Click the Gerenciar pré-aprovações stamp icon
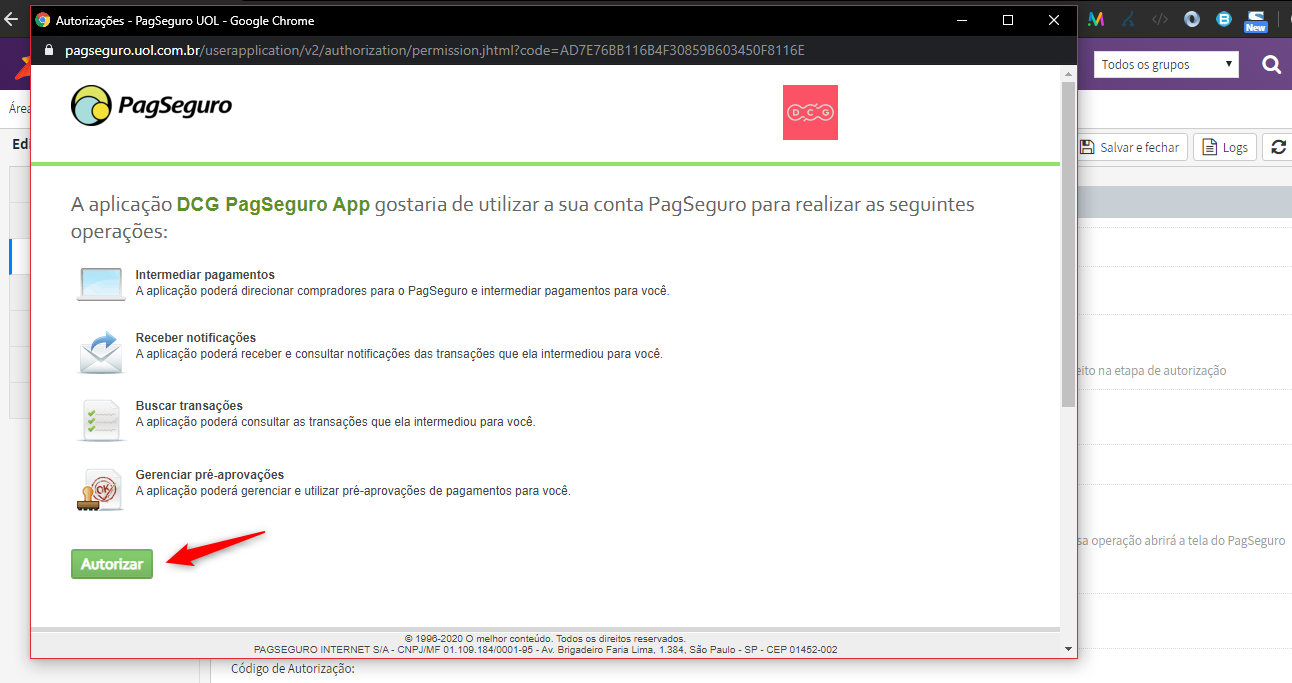1292x683 pixels. pyautogui.click(x=100, y=490)
